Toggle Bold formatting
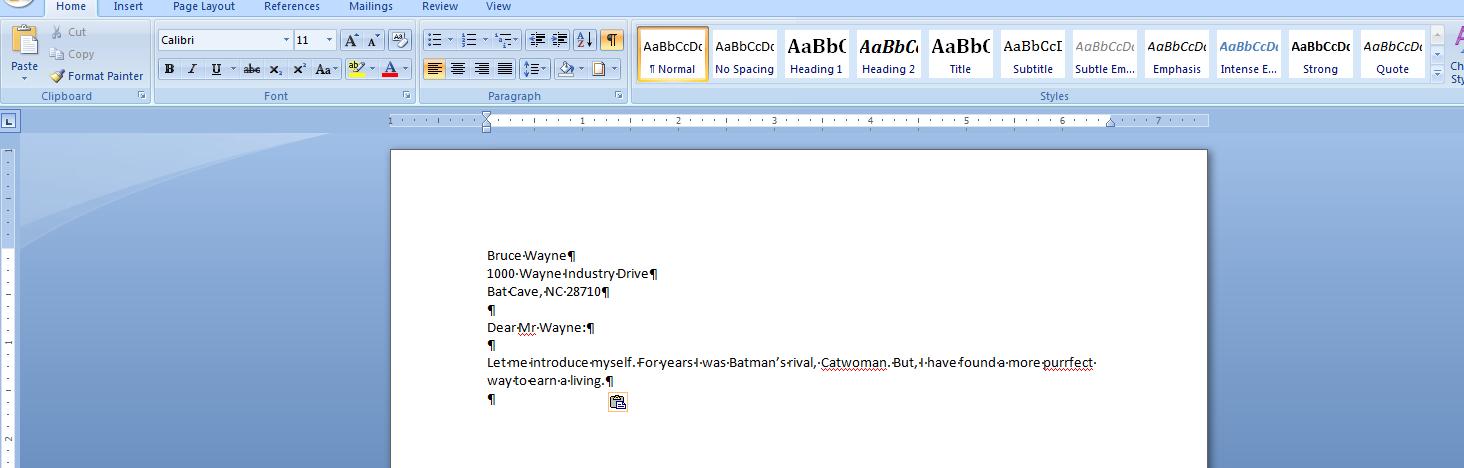 [x=169, y=69]
